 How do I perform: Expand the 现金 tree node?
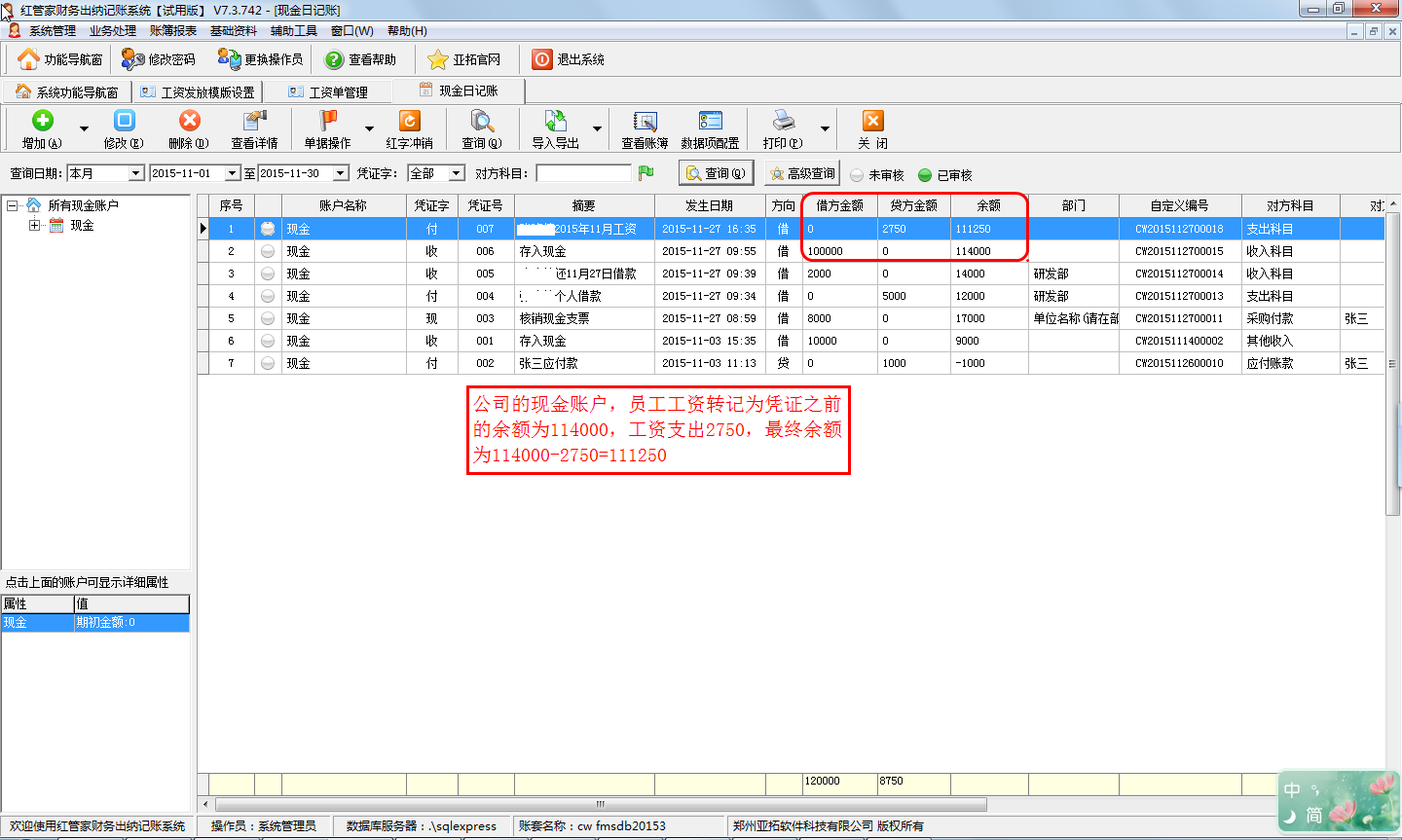[34, 225]
